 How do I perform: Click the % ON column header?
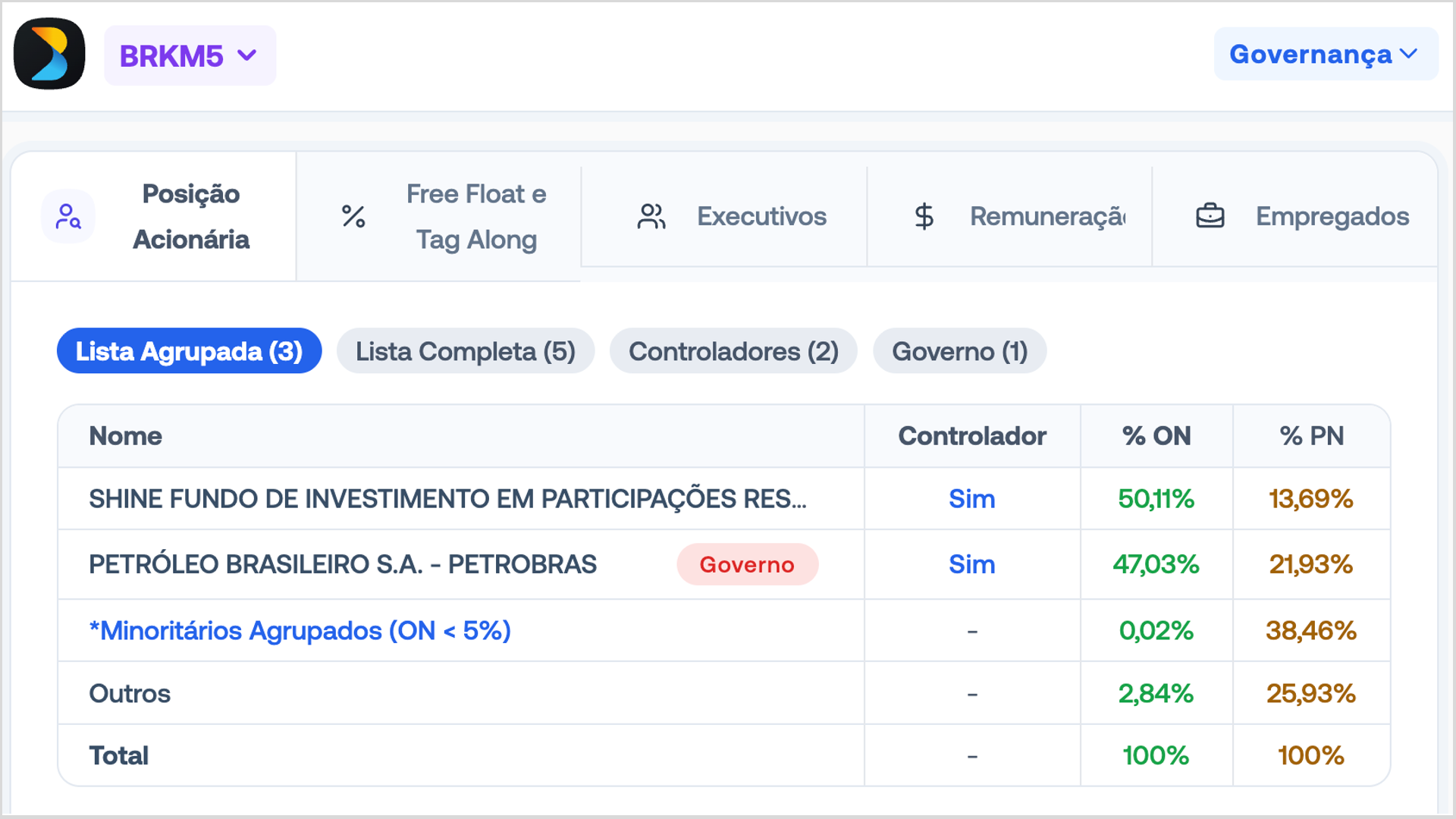pyautogui.click(x=1156, y=436)
